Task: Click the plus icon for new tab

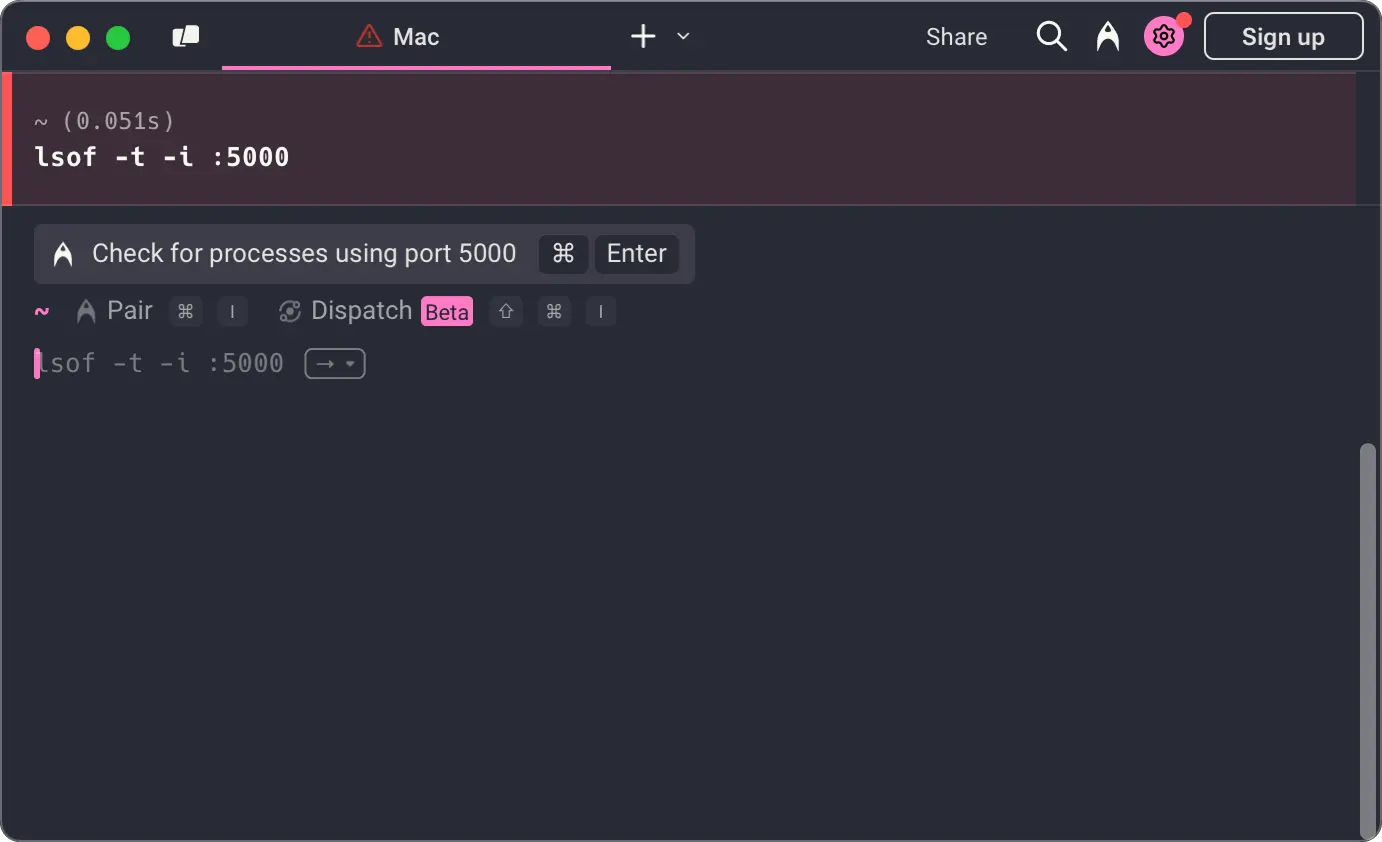Action: tap(643, 37)
